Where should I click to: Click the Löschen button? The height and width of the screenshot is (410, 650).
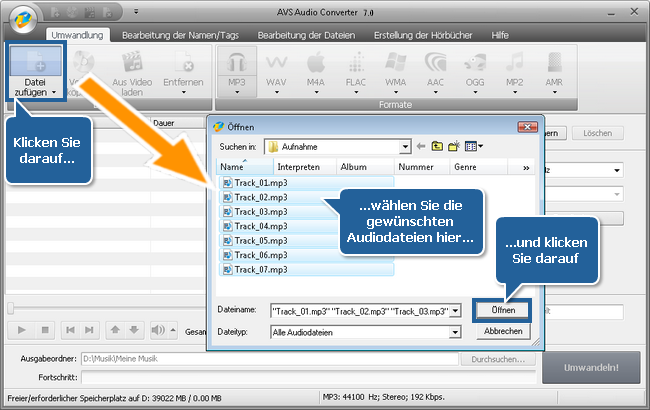[x=597, y=133]
